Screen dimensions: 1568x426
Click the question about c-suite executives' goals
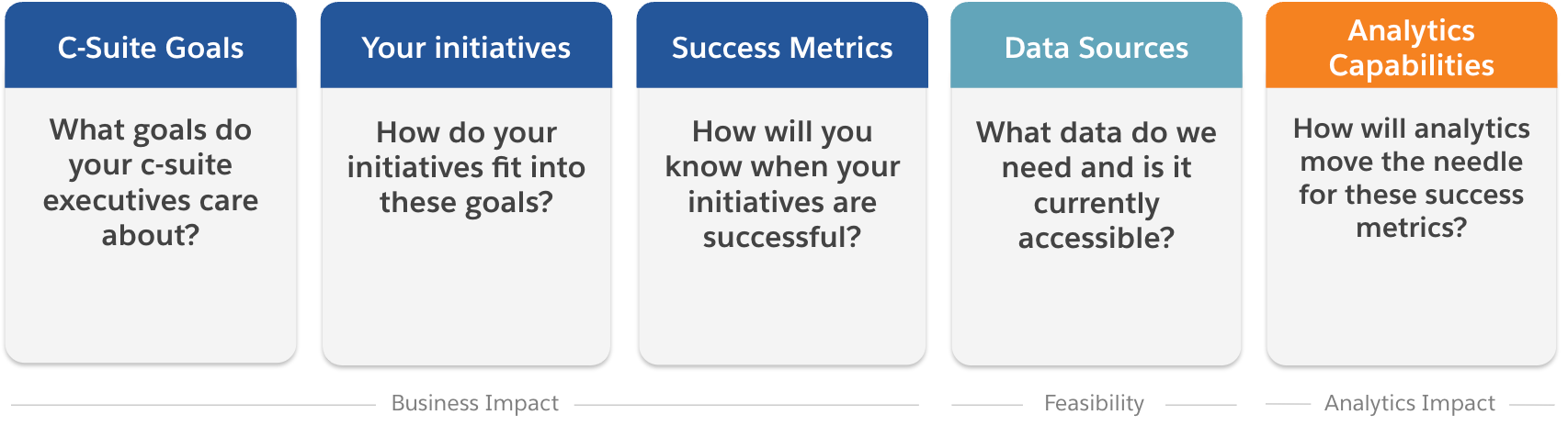click(151, 182)
